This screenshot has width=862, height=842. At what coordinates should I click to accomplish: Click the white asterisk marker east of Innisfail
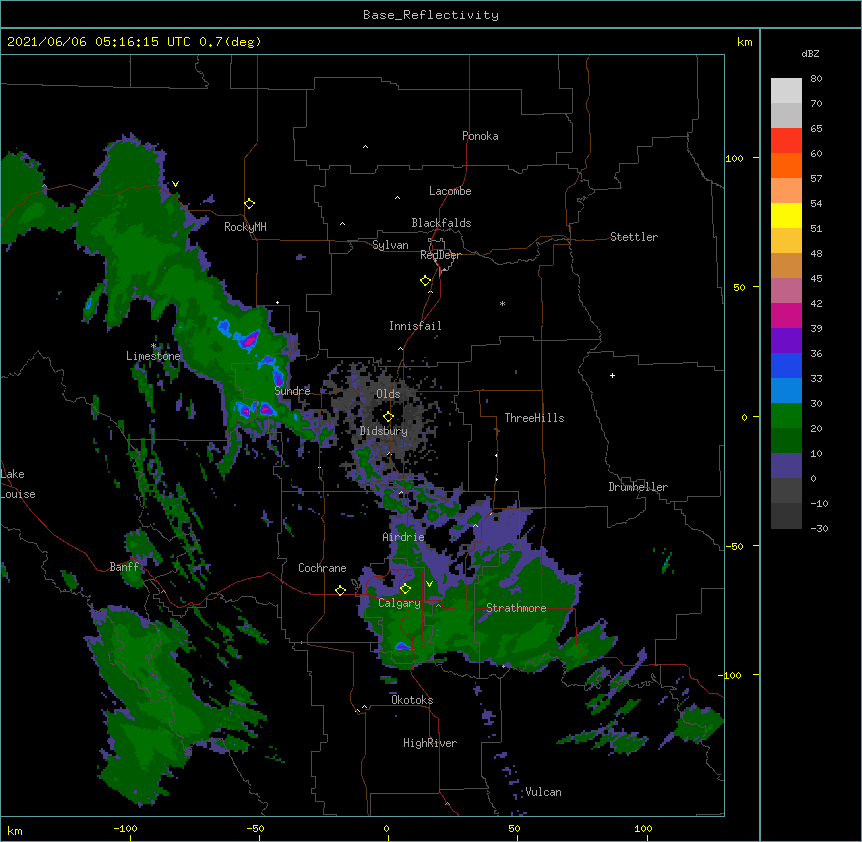(x=502, y=303)
